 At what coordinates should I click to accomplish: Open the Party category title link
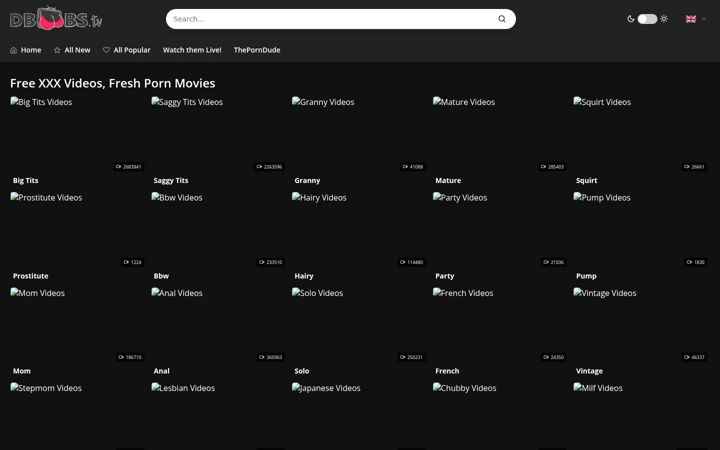444,276
